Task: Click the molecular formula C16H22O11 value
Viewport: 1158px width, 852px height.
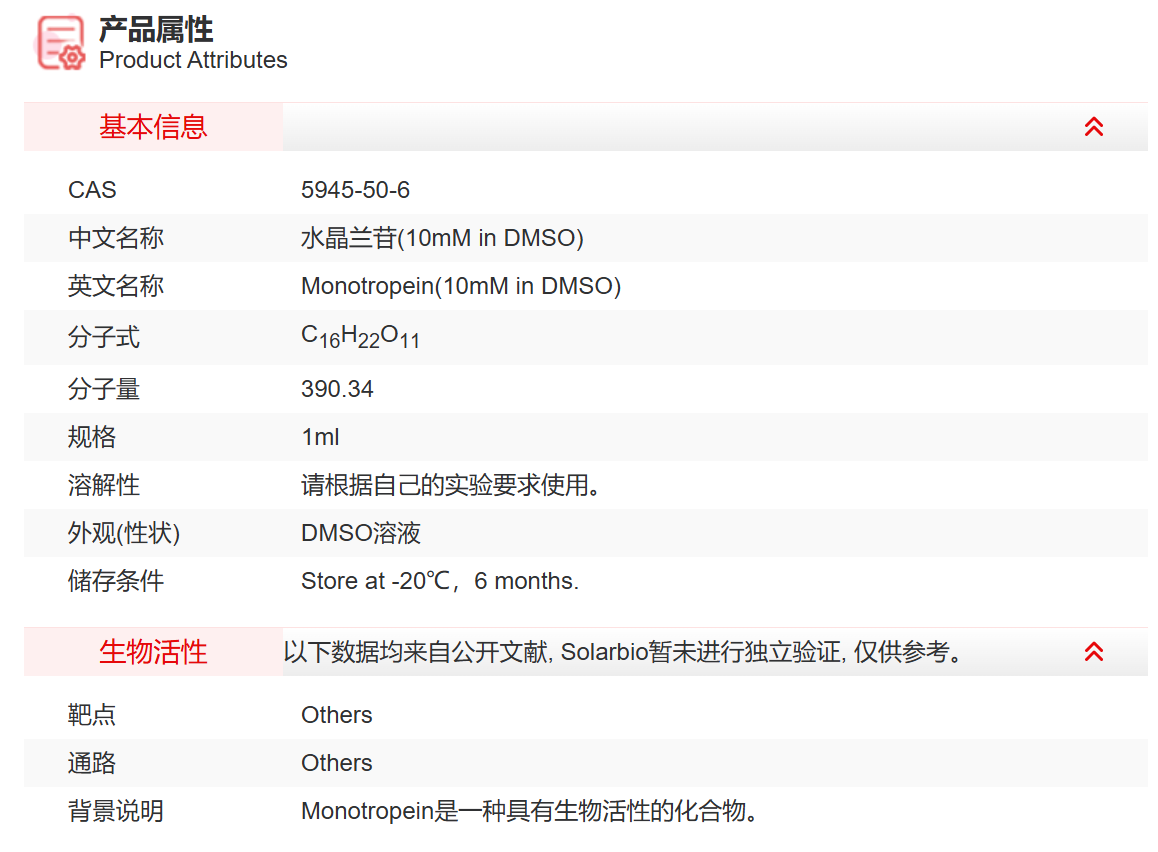Action: click(360, 337)
